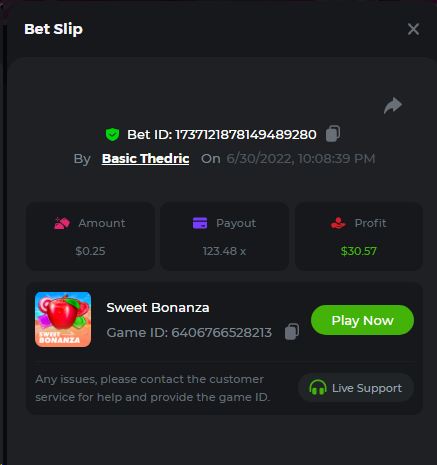Close the Bet Slip dialog
Screen dimensions: 437x465
click(x=413, y=29)
